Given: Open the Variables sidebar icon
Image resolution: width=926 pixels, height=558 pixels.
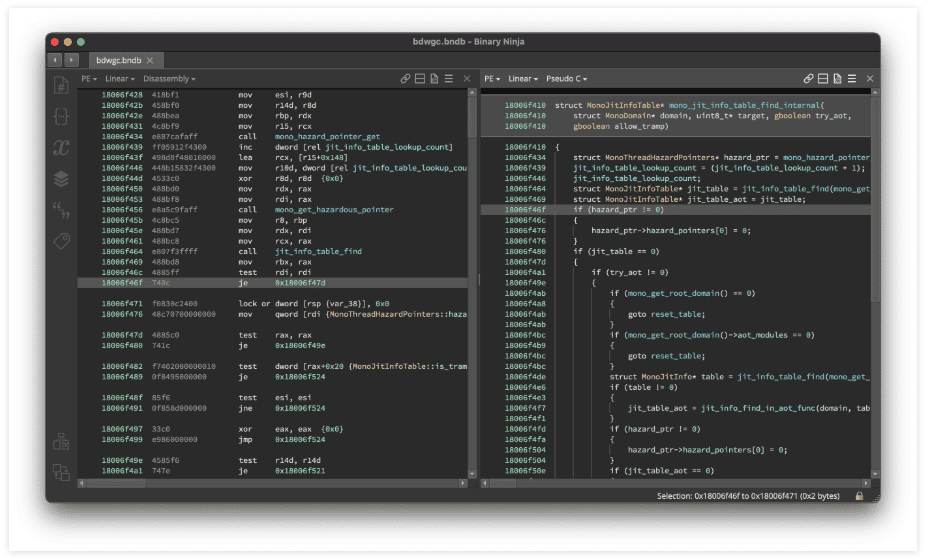Looking at the screenshot, I should 61,147.
